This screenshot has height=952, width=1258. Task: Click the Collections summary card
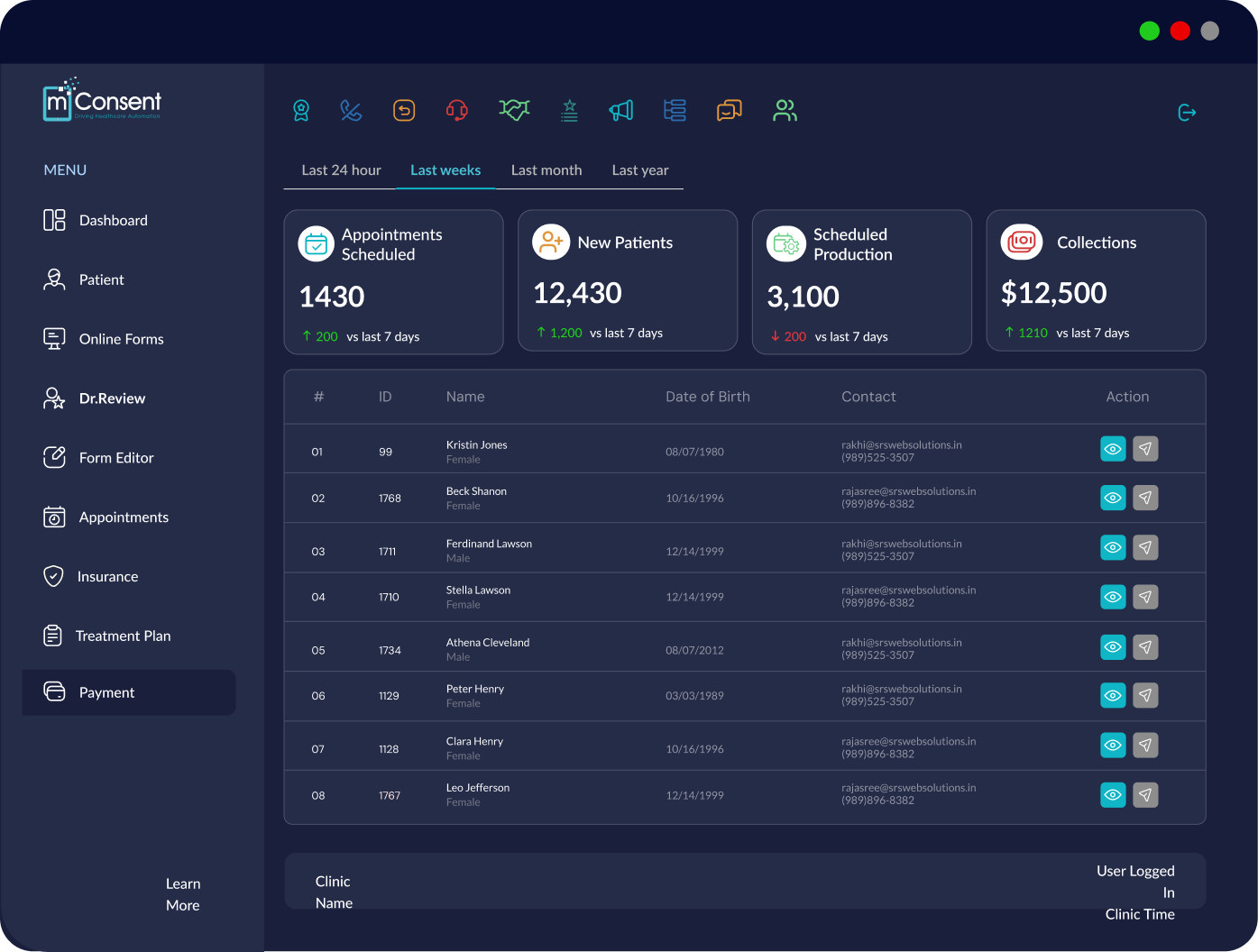point(1096,280)
